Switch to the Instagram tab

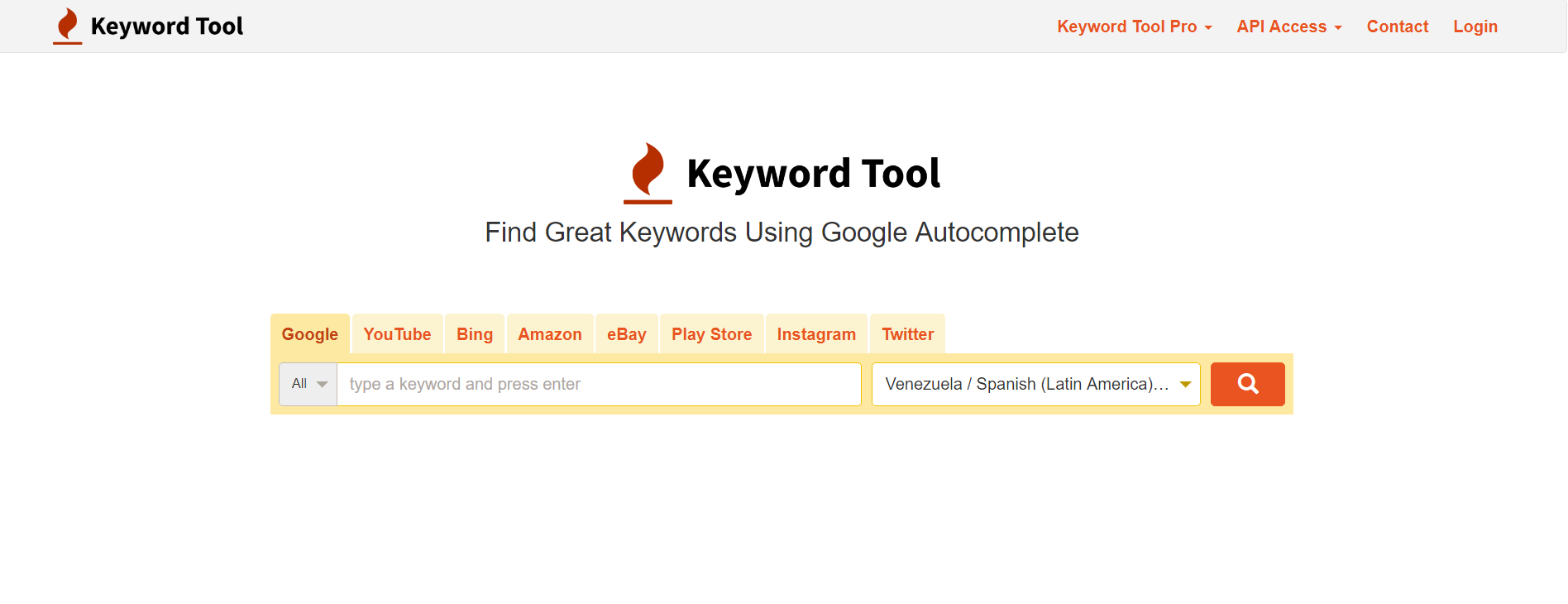click(816, 334)
